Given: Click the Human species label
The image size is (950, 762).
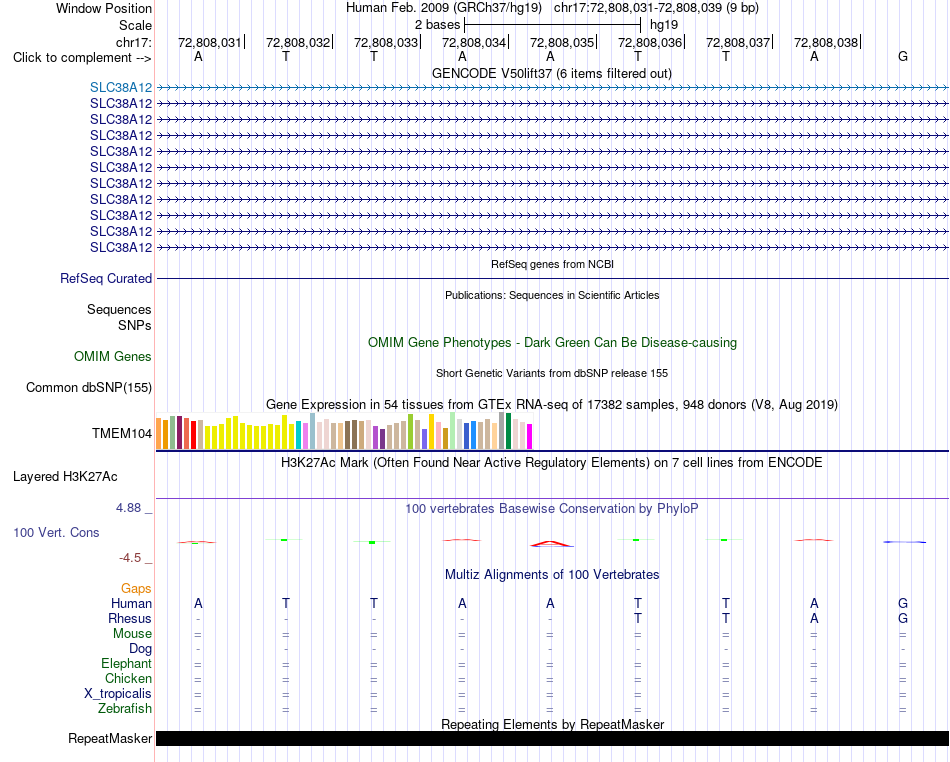Looking at the screenshot, I should tap(131, 603).
